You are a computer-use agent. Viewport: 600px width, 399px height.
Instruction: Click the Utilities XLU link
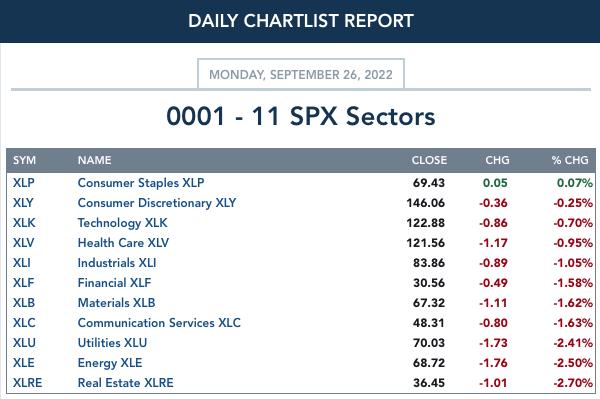coord(112,342)
